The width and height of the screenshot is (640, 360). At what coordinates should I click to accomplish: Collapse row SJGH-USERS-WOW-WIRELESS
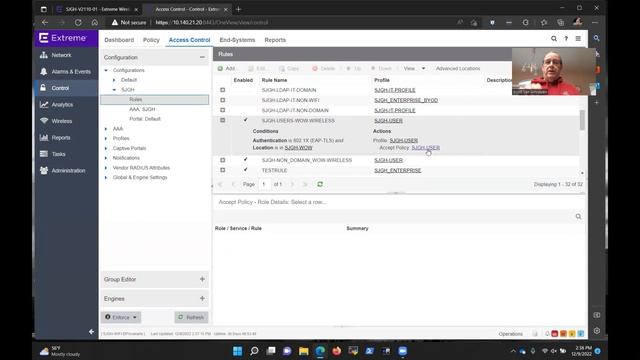tap(222, 120)
